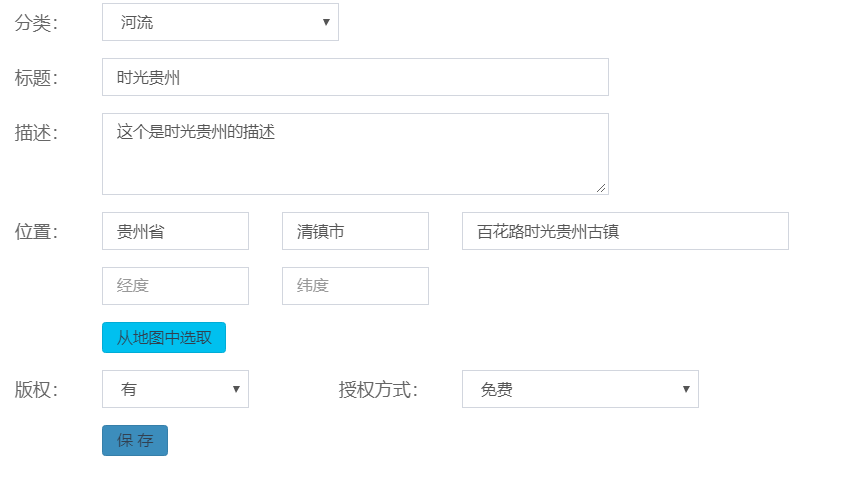This screenshot has width=858, height=481.
Task: Click the 经度 longitude input
Action: point(175,286)
